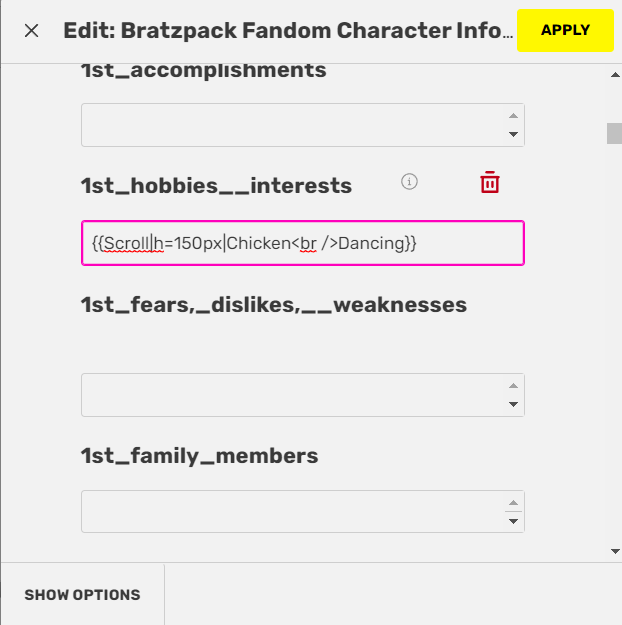
Task: Click the dialog scrollbar thumb
Action: pos(614,134)
